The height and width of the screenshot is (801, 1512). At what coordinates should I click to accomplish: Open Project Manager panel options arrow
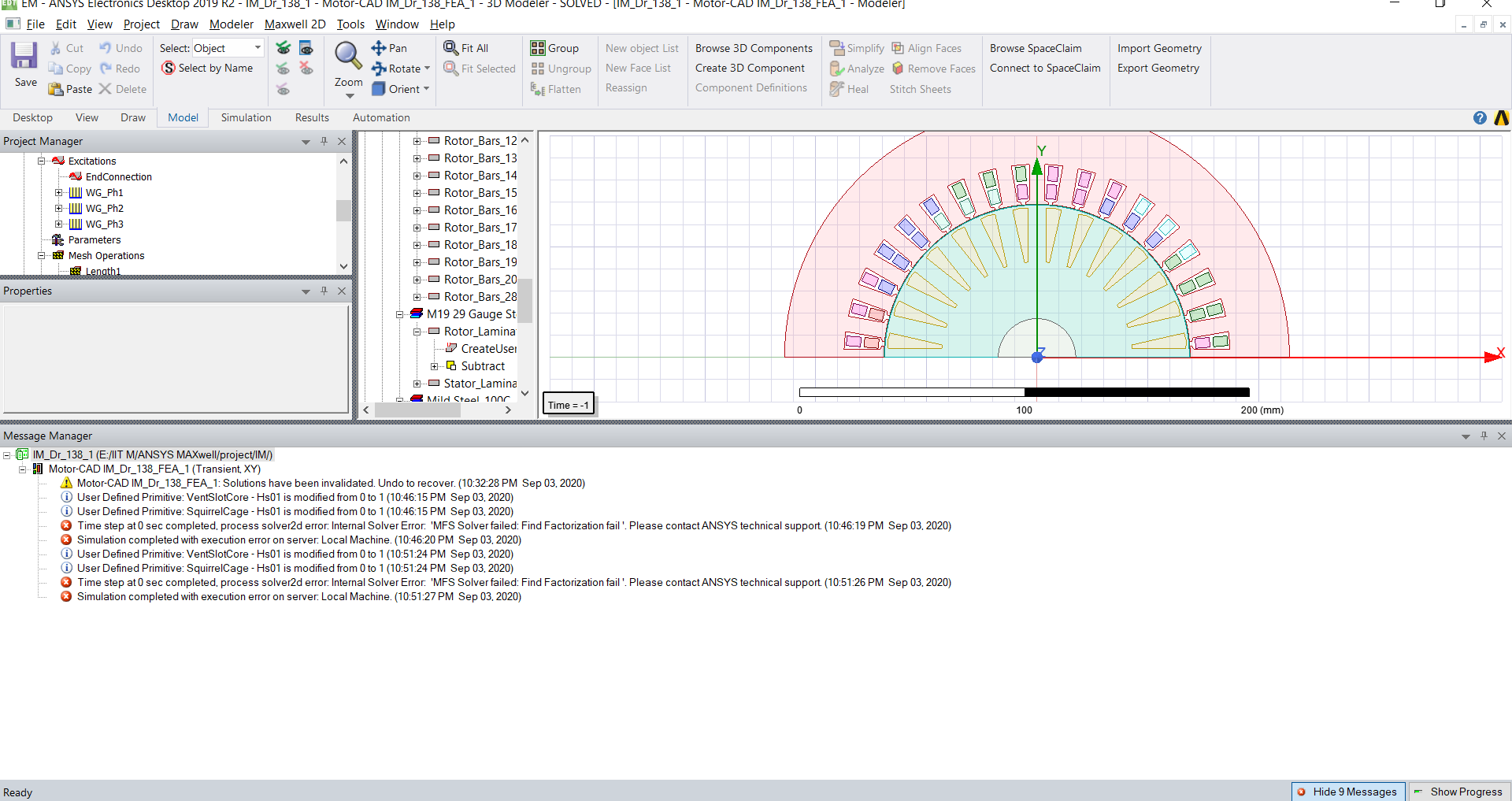click(306, 142)
